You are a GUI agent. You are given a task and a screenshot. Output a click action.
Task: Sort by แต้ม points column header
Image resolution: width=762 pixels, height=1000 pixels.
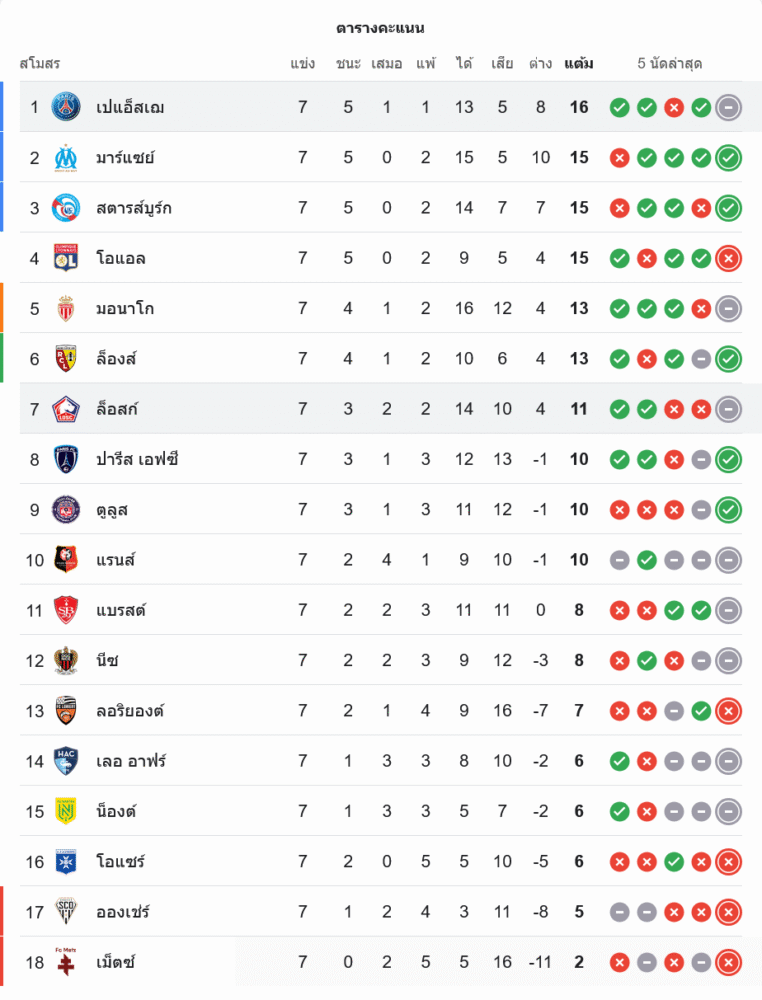click(579, 64)
